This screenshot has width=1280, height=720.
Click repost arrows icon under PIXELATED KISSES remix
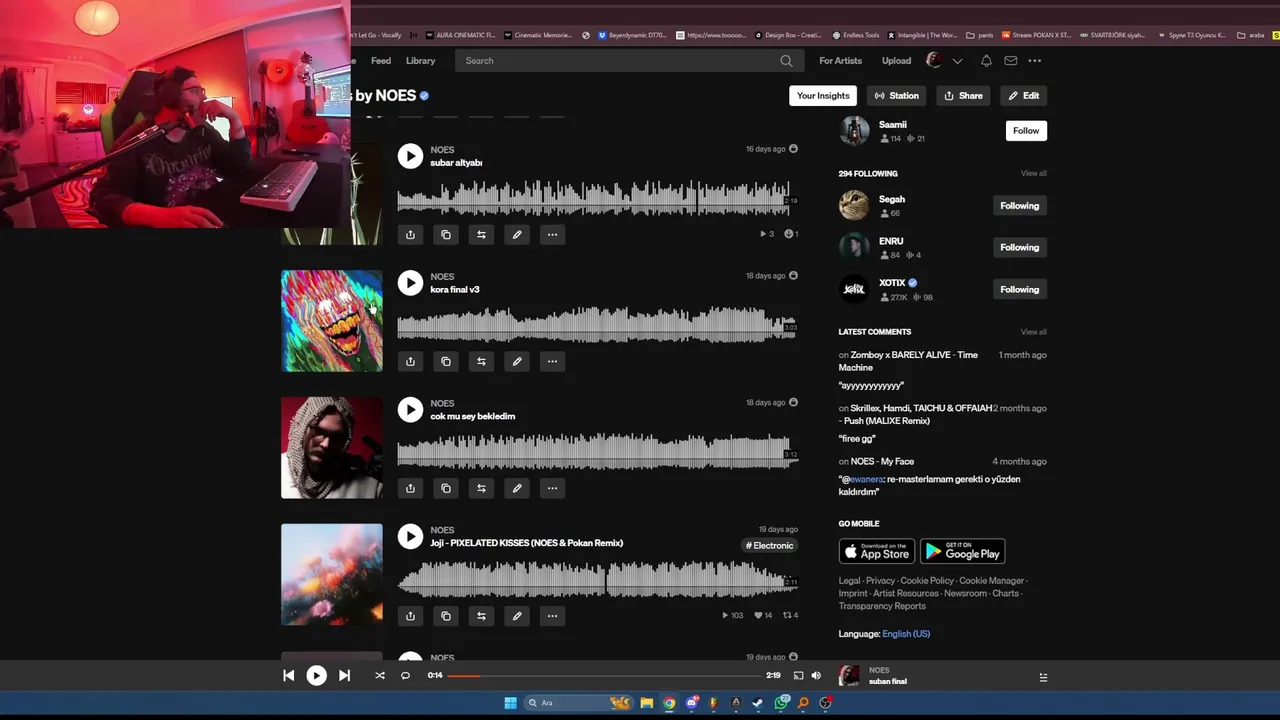[481, 616]
